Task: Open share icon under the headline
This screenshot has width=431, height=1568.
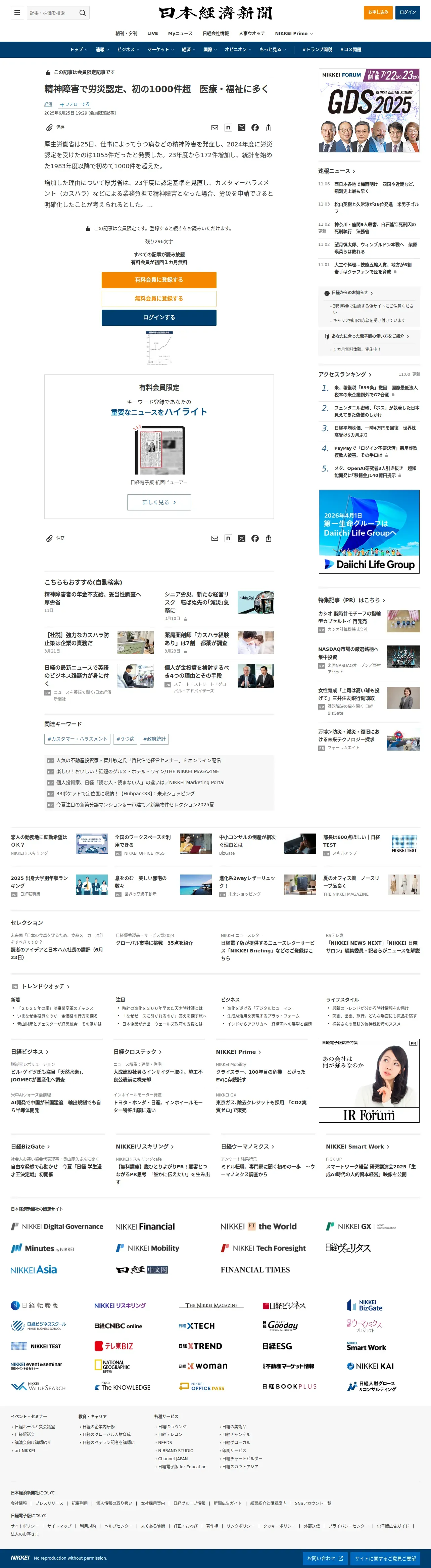Action: pos(269,128)
